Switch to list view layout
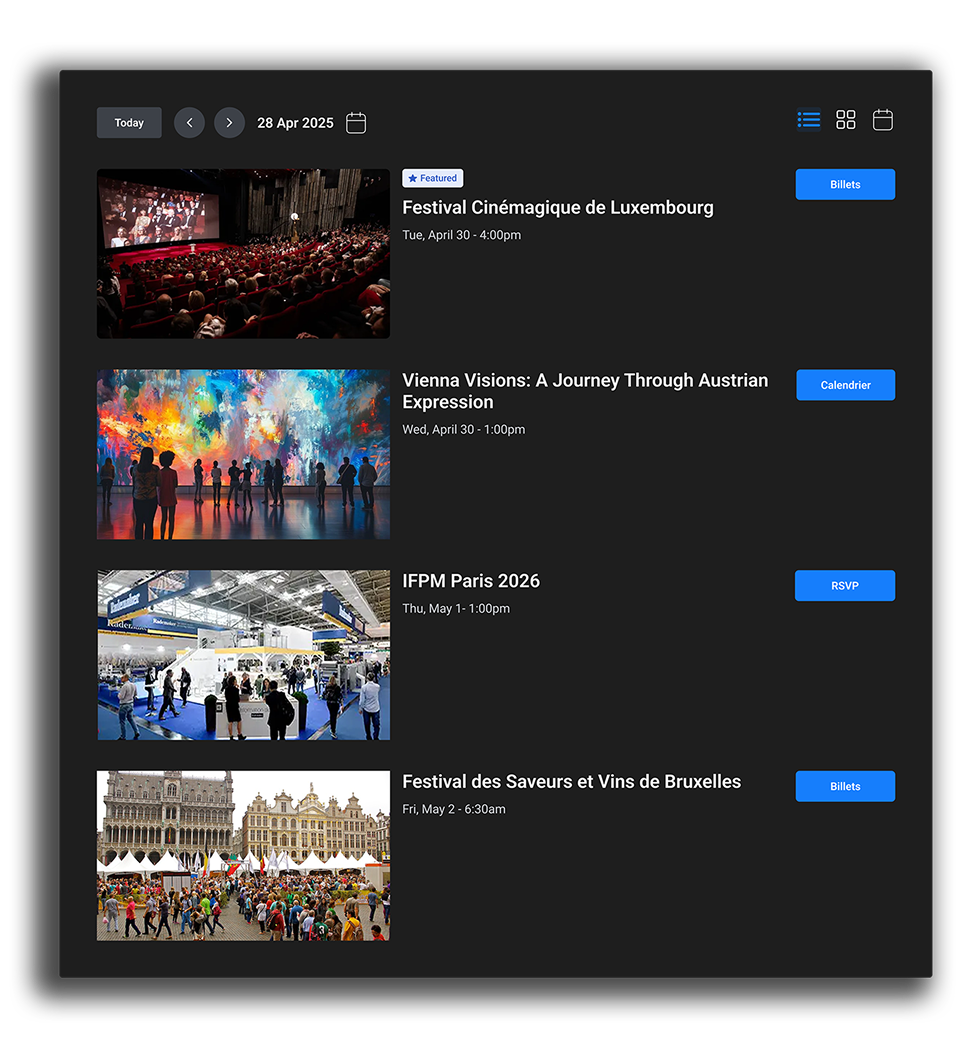This screenshot has height=1064, width=960. [809, 120]
